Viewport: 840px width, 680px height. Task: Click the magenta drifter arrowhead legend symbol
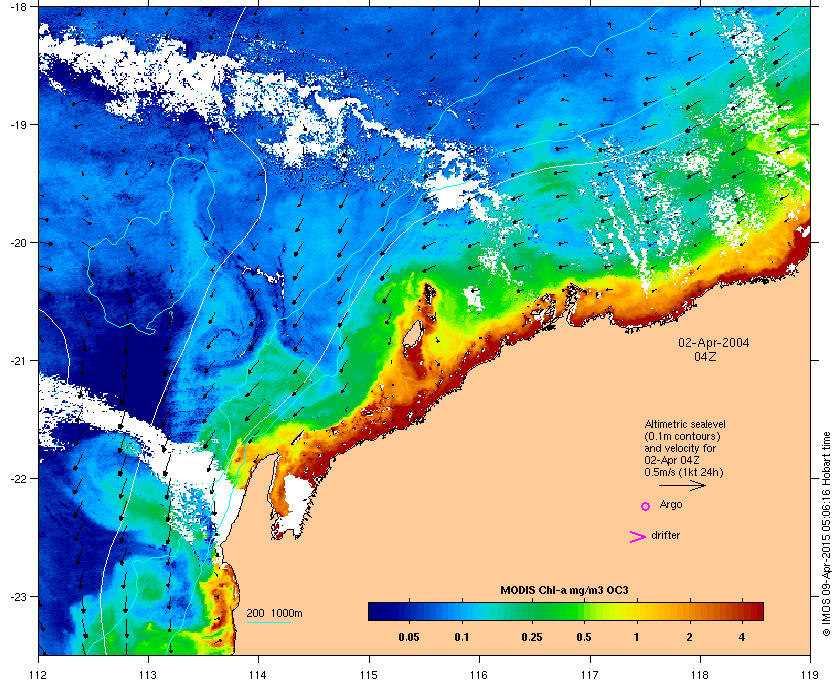click(x=638, y=536)
